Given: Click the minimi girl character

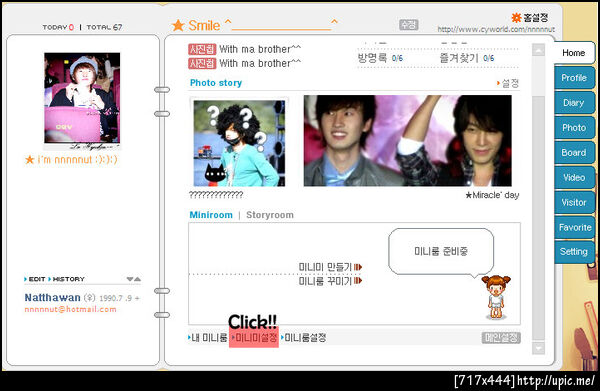Looking at the screenshot, I should [496, 297].
